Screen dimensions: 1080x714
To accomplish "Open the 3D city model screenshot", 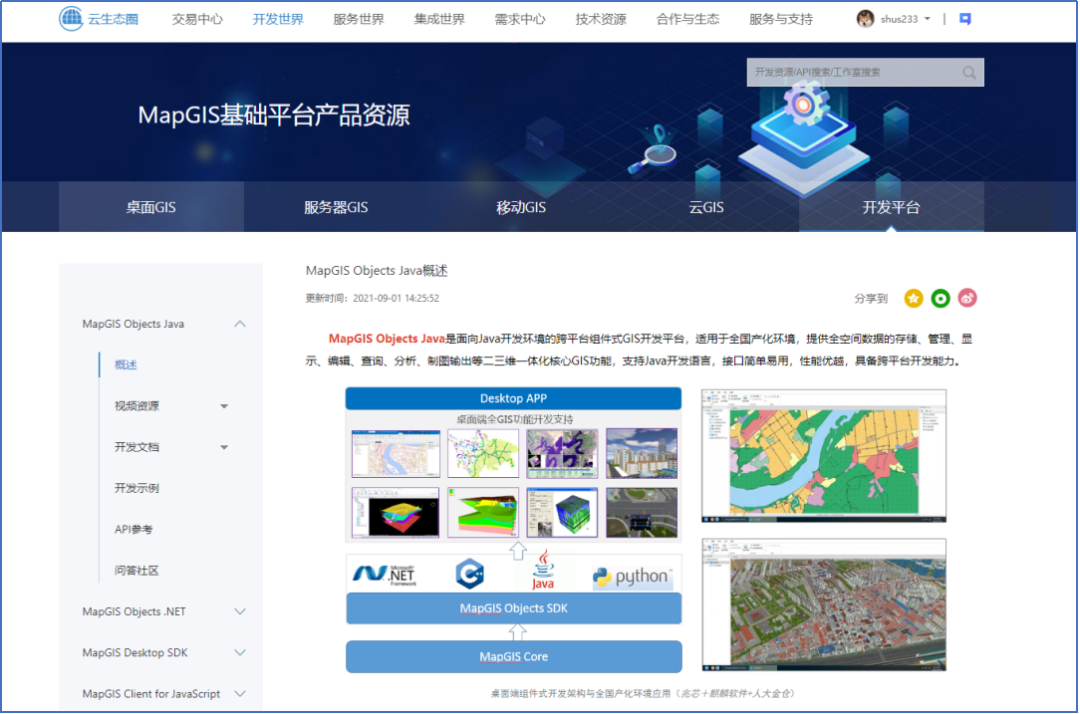I will tap(824, 605).
